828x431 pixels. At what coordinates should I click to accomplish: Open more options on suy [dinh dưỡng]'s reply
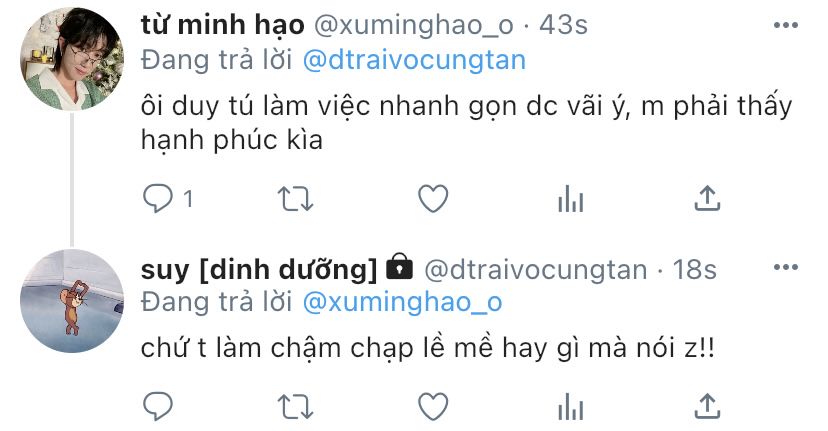[786, 267]
